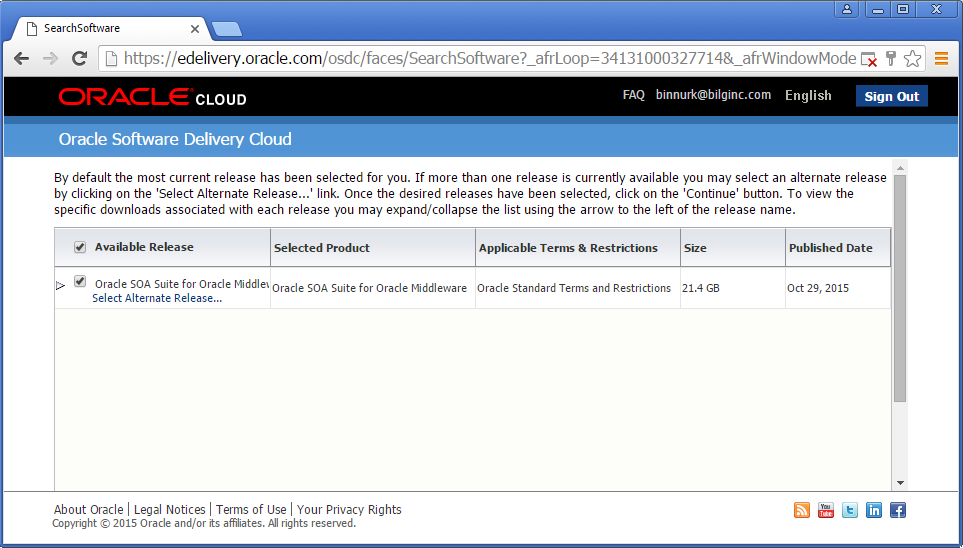Image resolution: width=963 pixels, height=548 pixels.
Task: Click the Oracle Cloud logo
Action: (x=152, y=97)
